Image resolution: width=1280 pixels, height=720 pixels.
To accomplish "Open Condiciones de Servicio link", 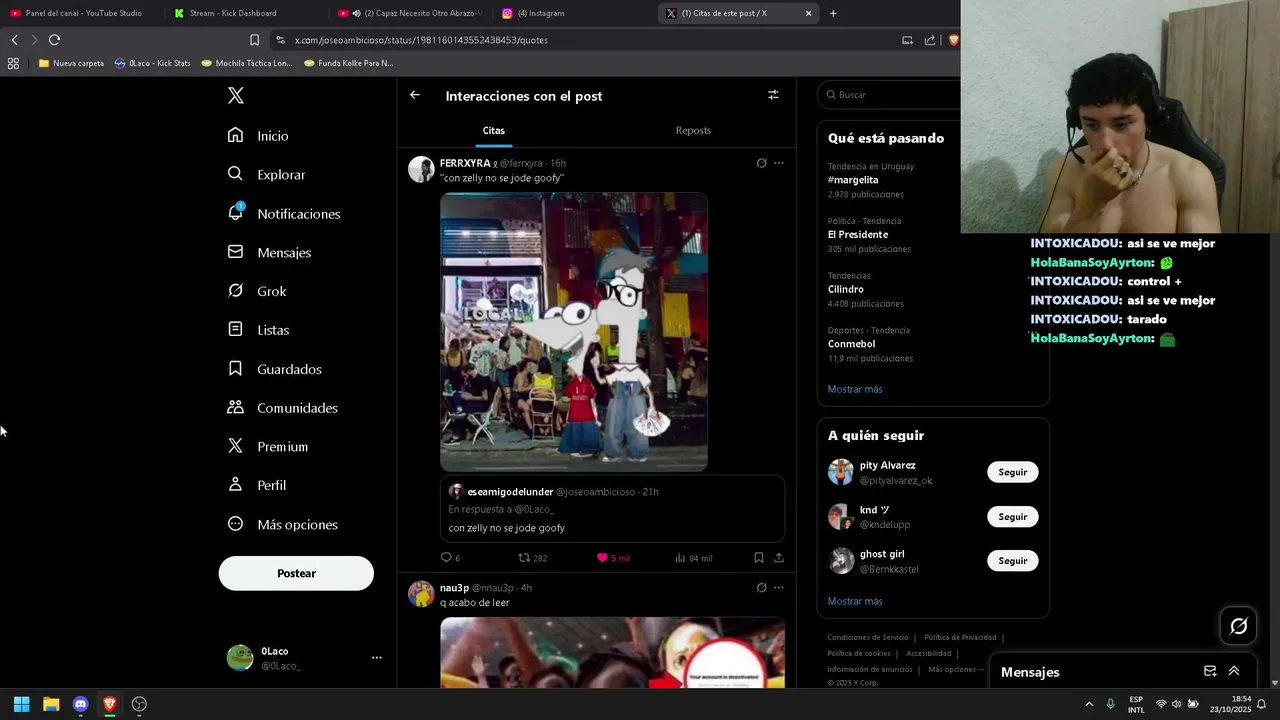I will [x=868, y=637].
